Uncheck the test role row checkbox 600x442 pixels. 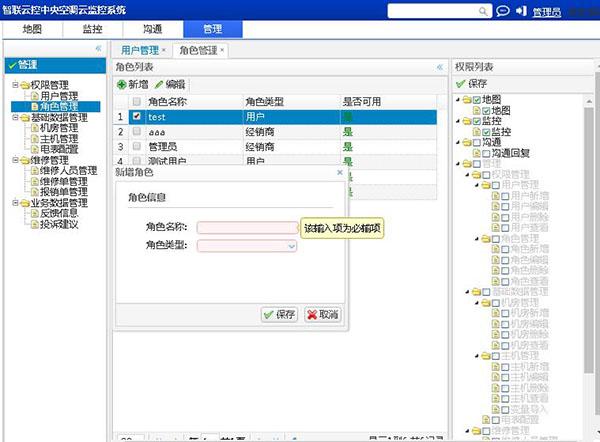coord(136,116)
